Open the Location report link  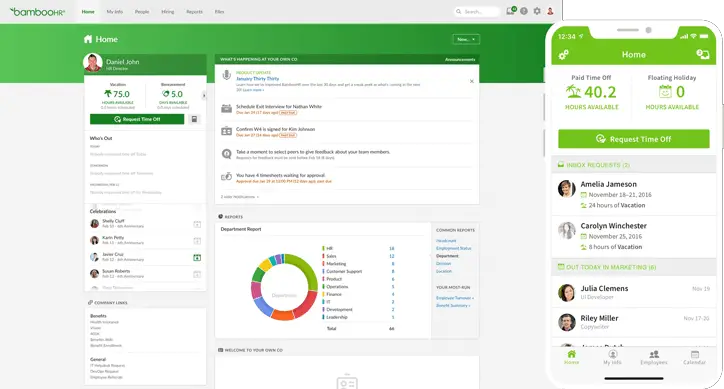444,271
